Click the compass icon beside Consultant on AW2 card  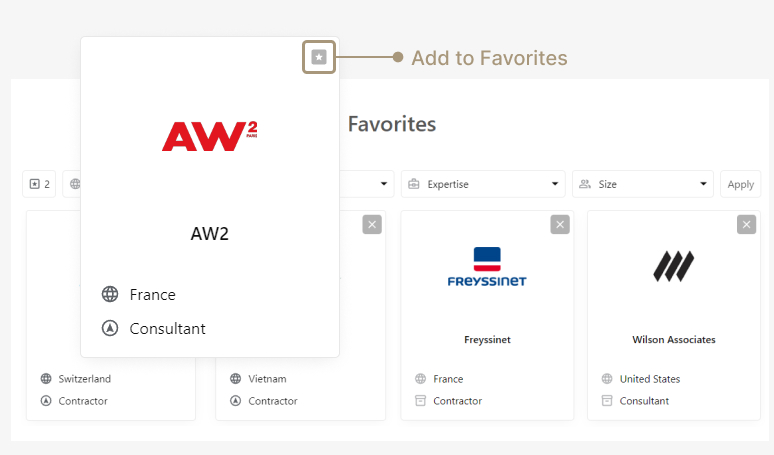click(110, 328)
